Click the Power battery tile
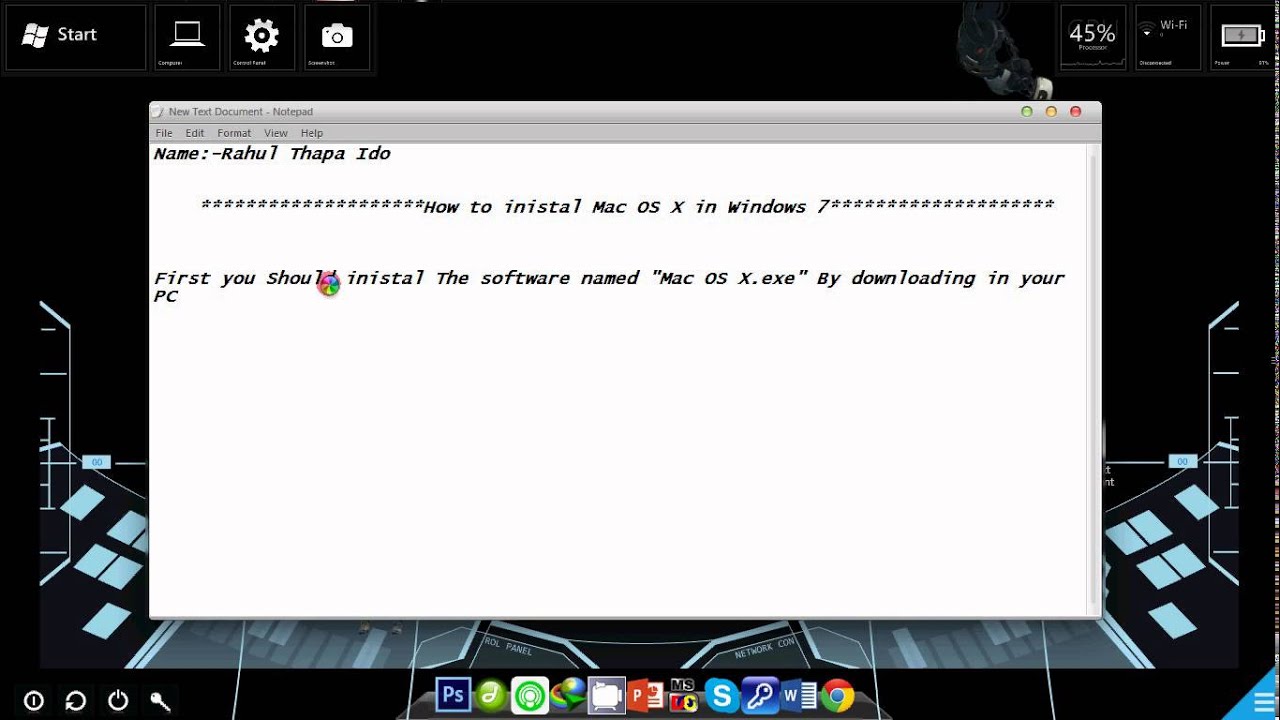 point(1242,37)
